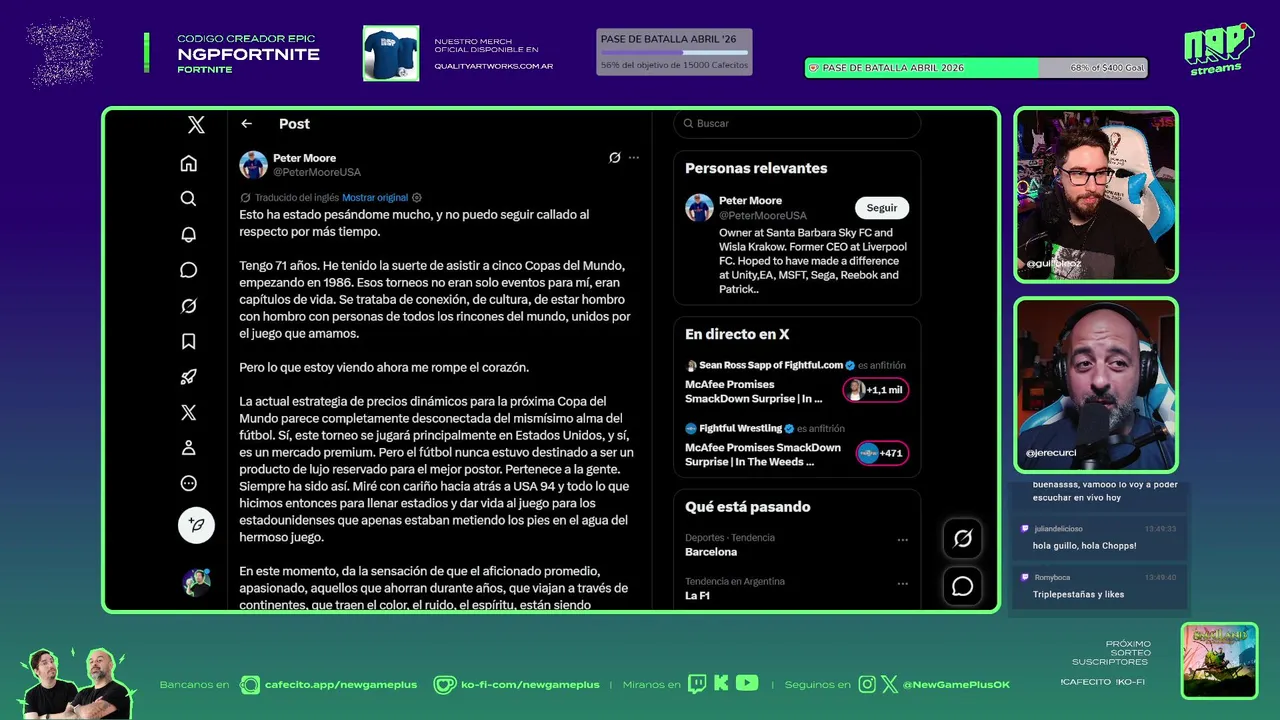1280x720 pixels.
Task: Click the +1,1 mil listeners badge
Action: [876, 390]
